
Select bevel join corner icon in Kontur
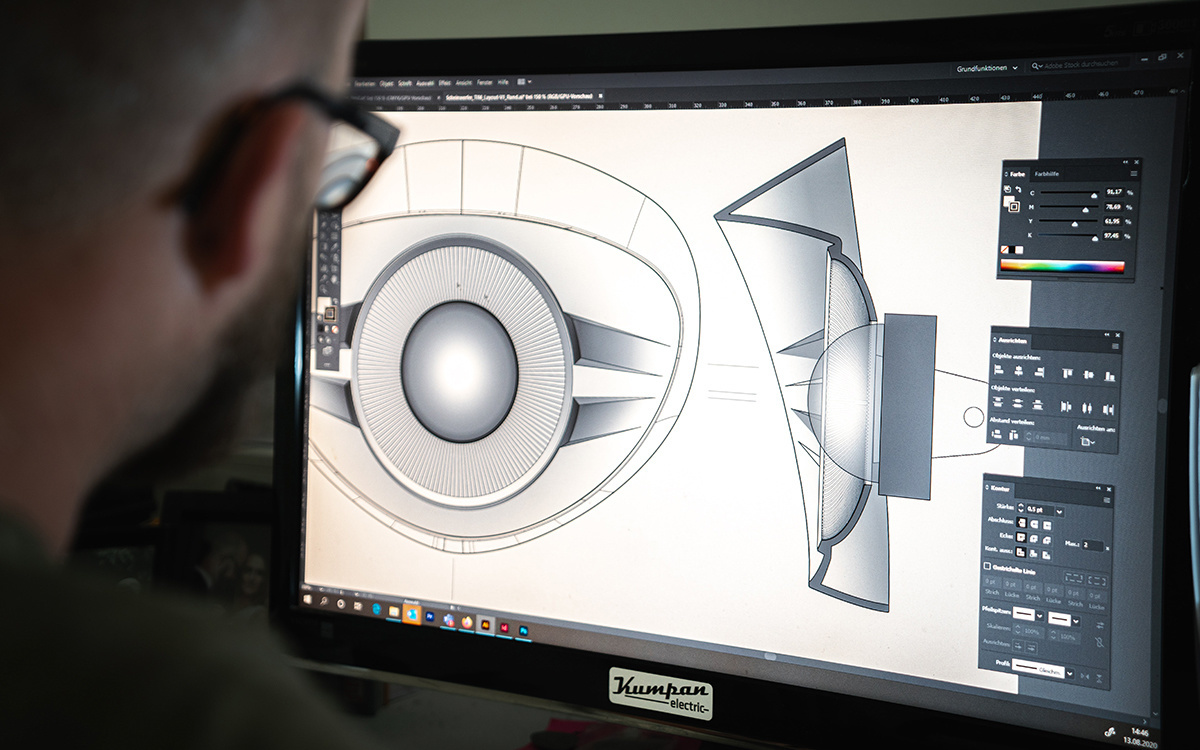[x=1046, y=542]
